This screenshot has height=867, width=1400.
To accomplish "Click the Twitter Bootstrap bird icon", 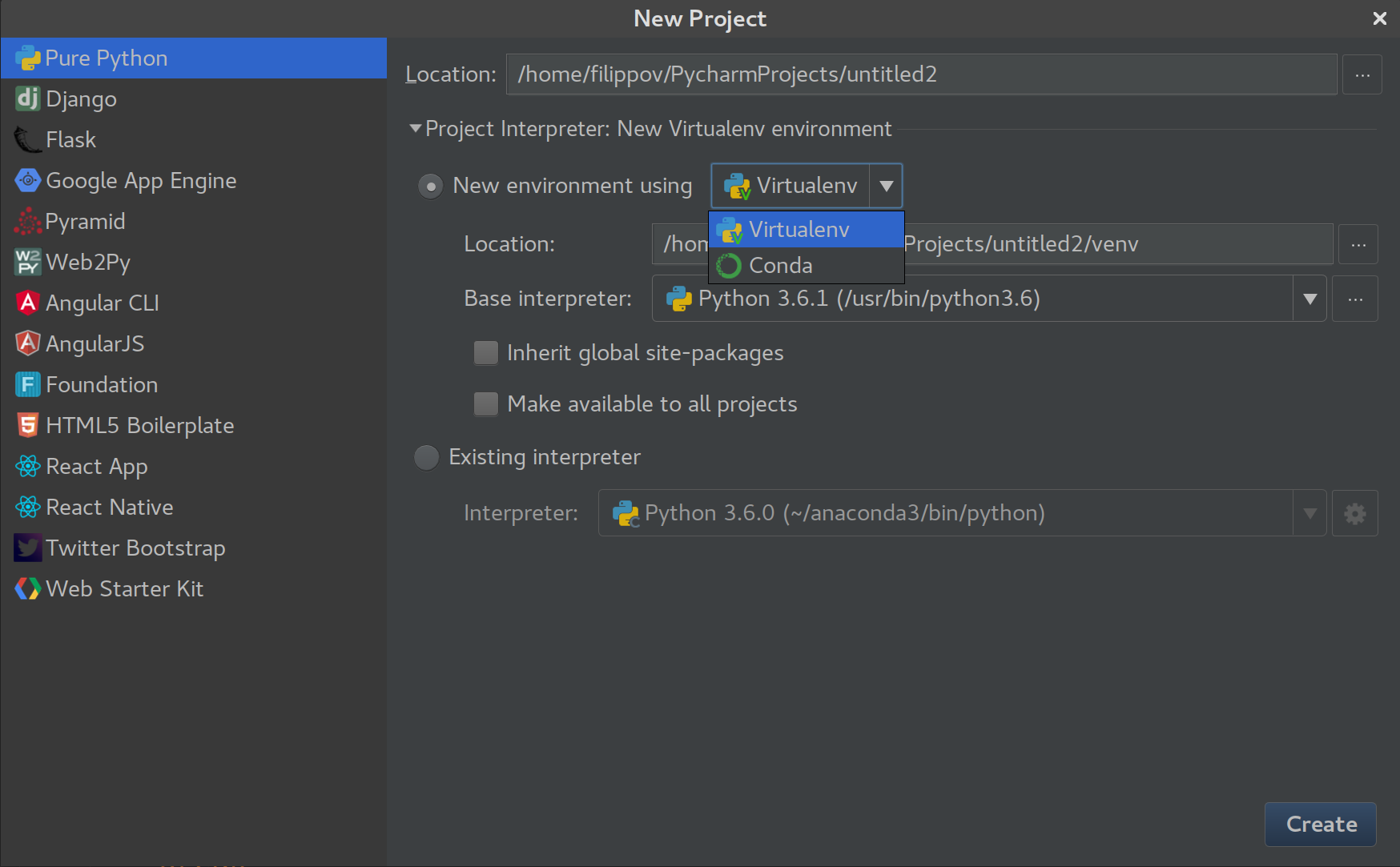I will [x=28, y=548].
